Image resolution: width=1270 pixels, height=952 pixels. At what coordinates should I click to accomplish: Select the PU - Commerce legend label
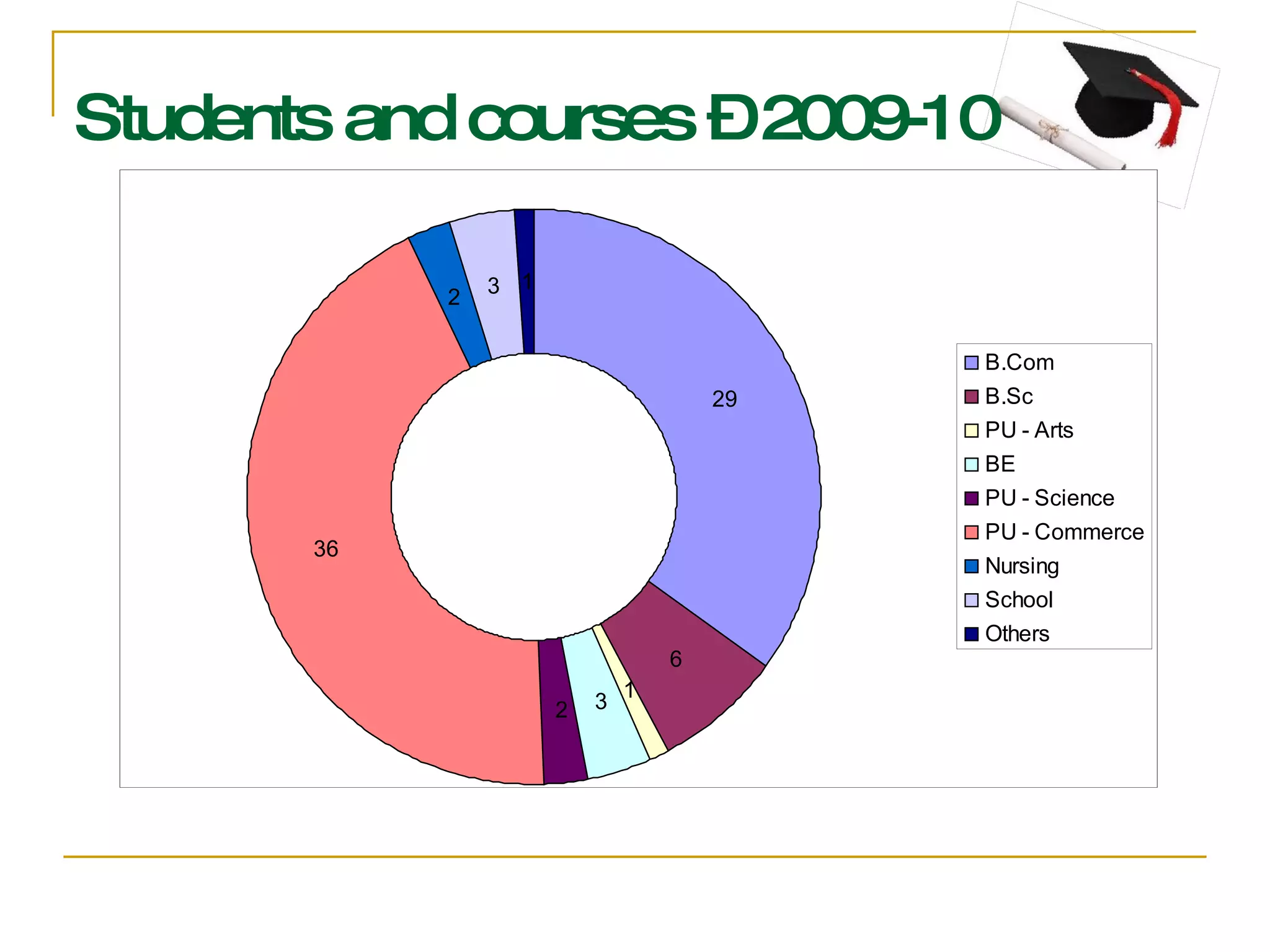tap(1064, 532)
